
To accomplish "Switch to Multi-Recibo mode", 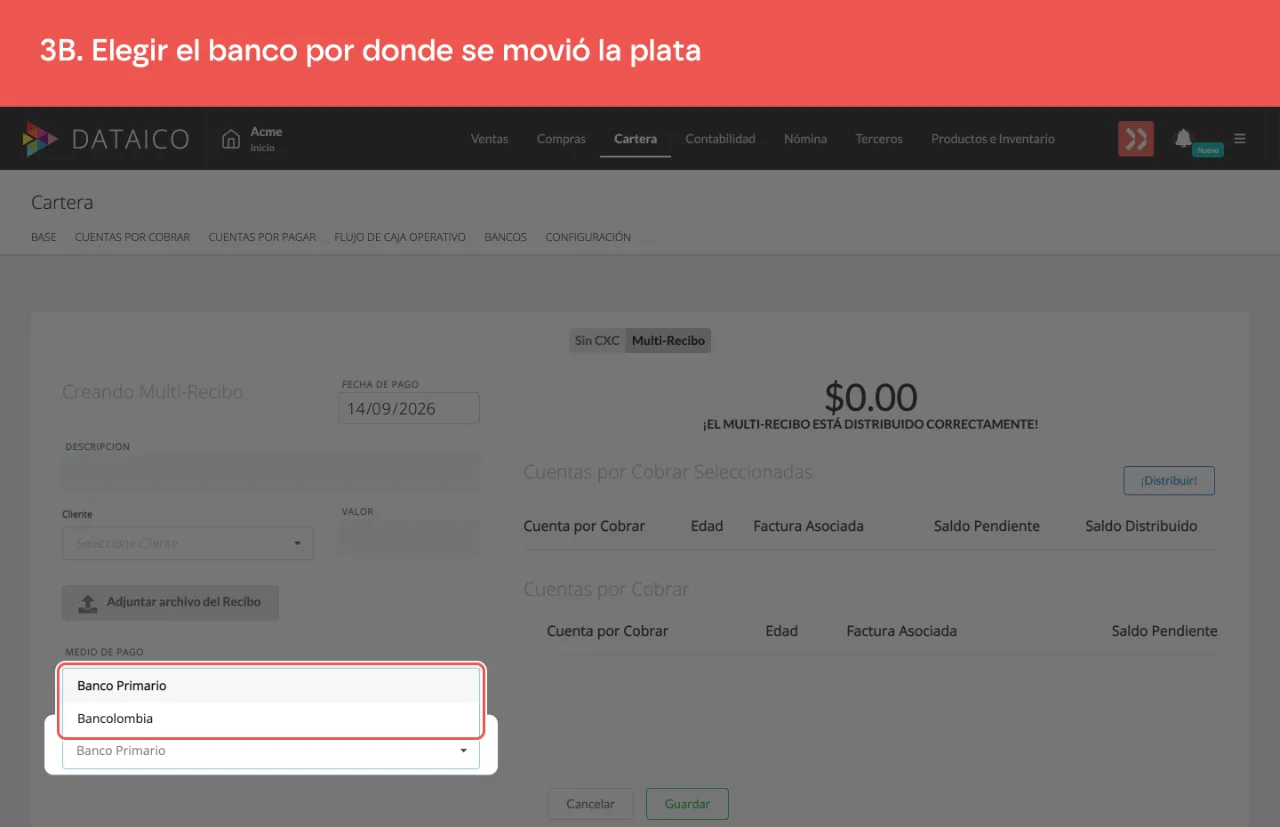I will click(668, 340).
